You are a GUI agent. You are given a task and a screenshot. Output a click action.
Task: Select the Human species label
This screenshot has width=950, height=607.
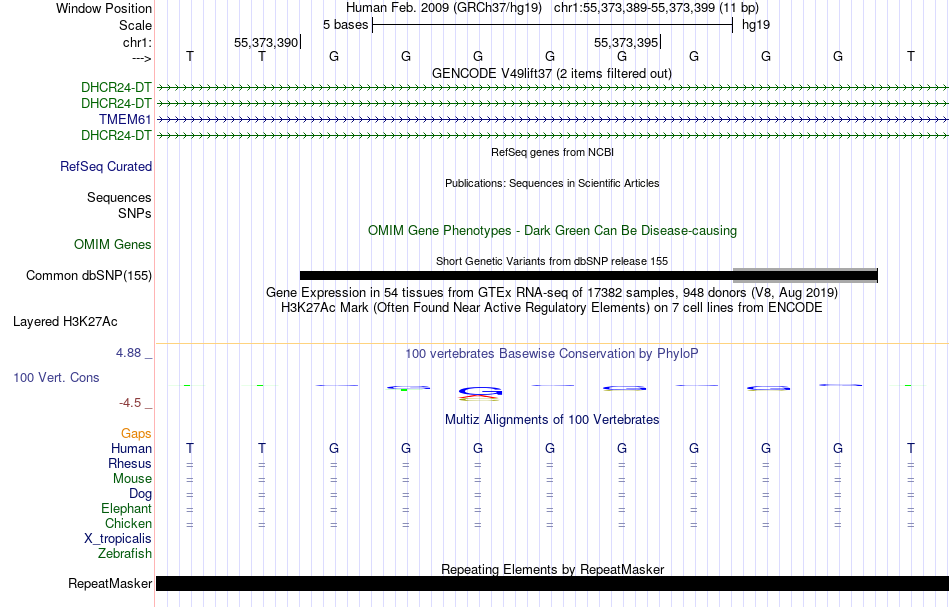coord(131,448)
